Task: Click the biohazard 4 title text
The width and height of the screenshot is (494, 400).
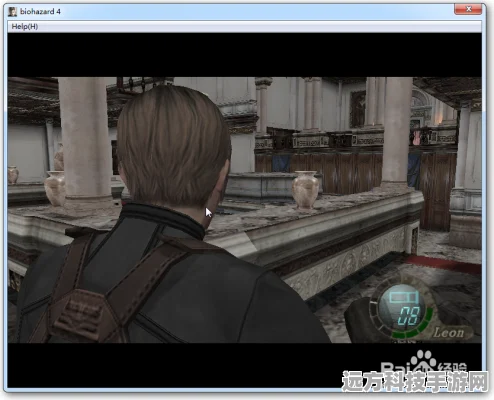Action: 40,12
